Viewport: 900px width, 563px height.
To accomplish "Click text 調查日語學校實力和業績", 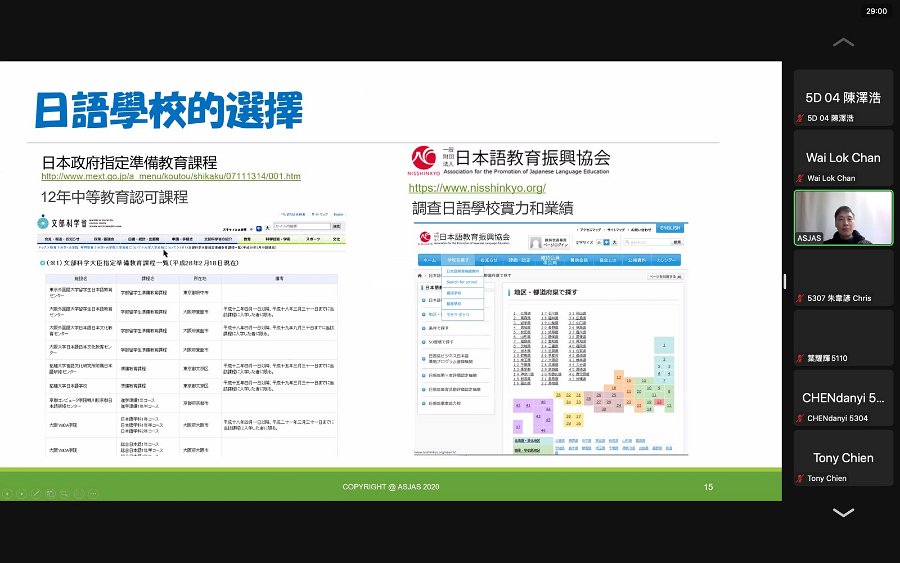I will pyautogui.click(x=492, y=208).
